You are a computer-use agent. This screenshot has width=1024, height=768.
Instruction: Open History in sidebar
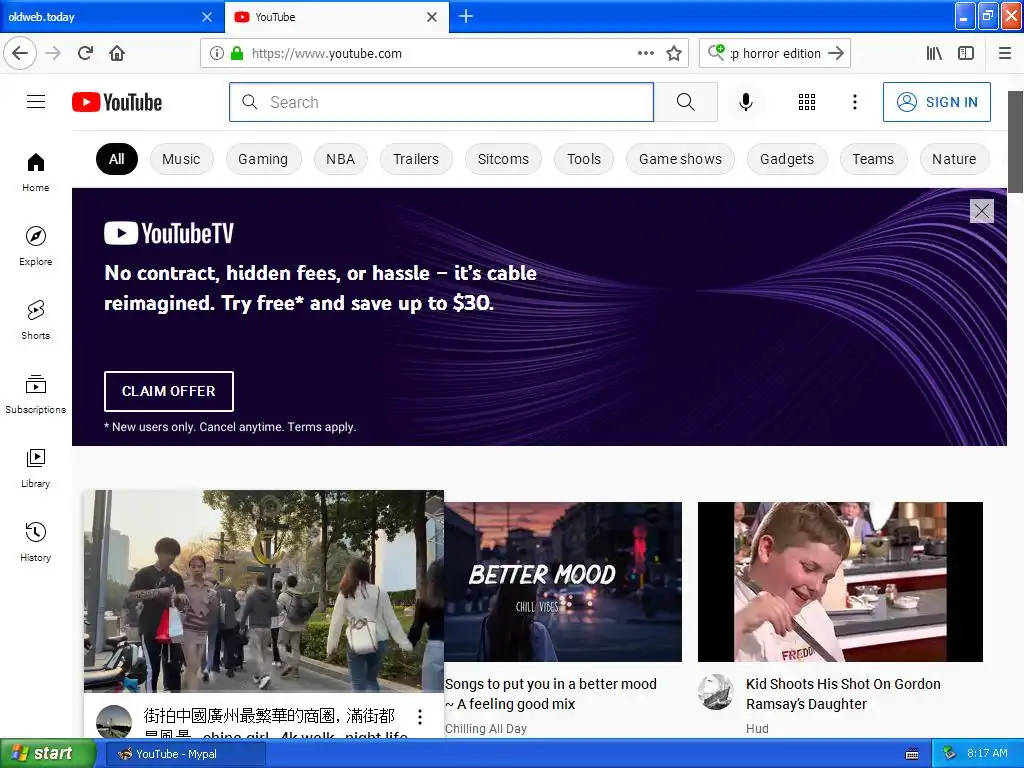pos(35,542)
